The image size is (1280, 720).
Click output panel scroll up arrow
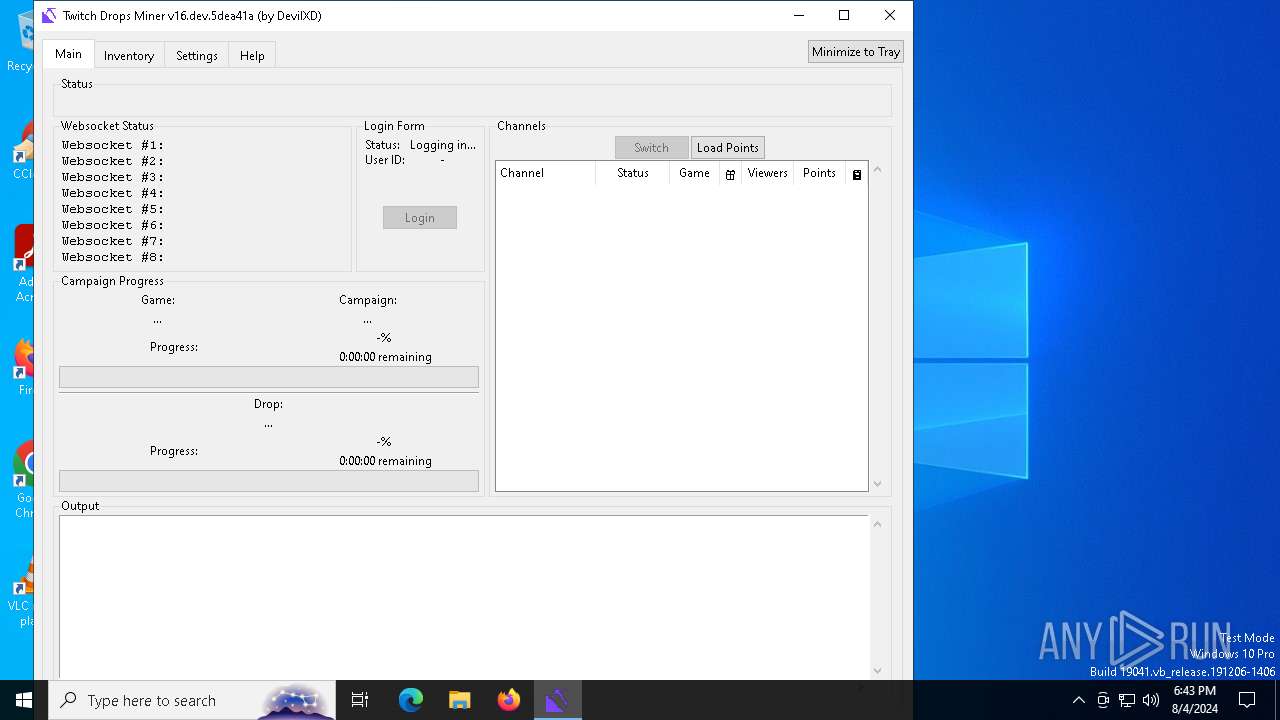tap(878, 524)
